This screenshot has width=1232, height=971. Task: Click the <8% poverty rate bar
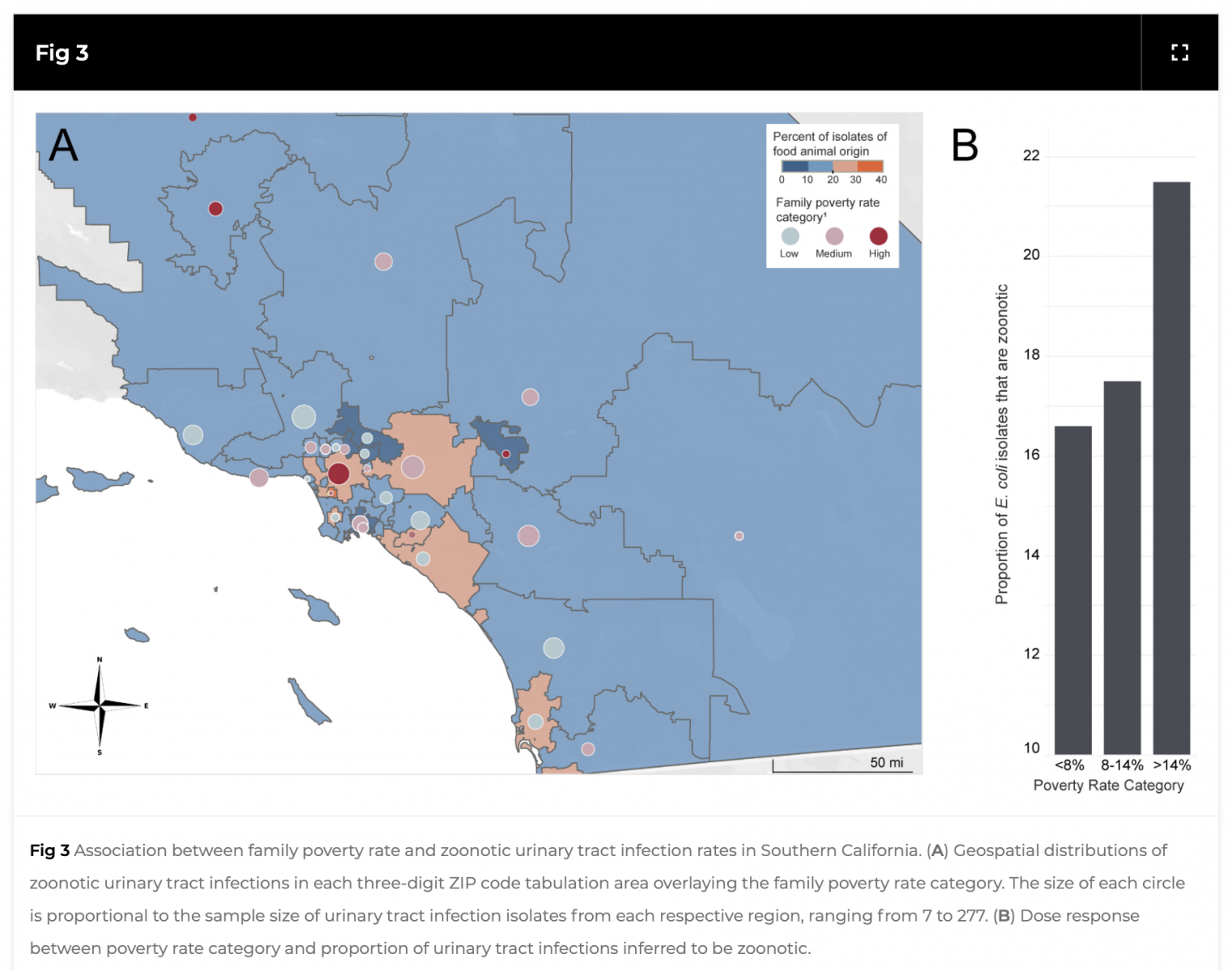(x=1073, y=590)
